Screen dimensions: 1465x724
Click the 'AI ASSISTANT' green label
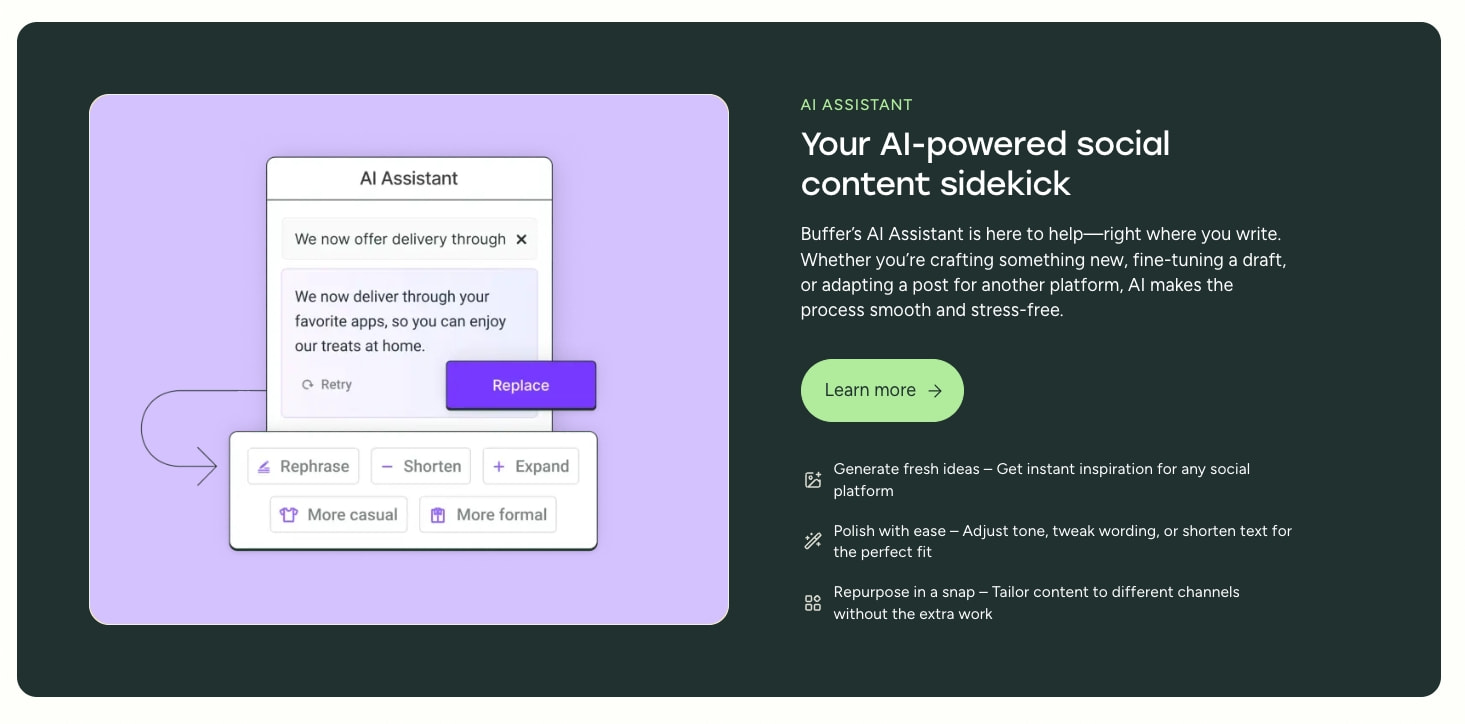pos(857,105)
